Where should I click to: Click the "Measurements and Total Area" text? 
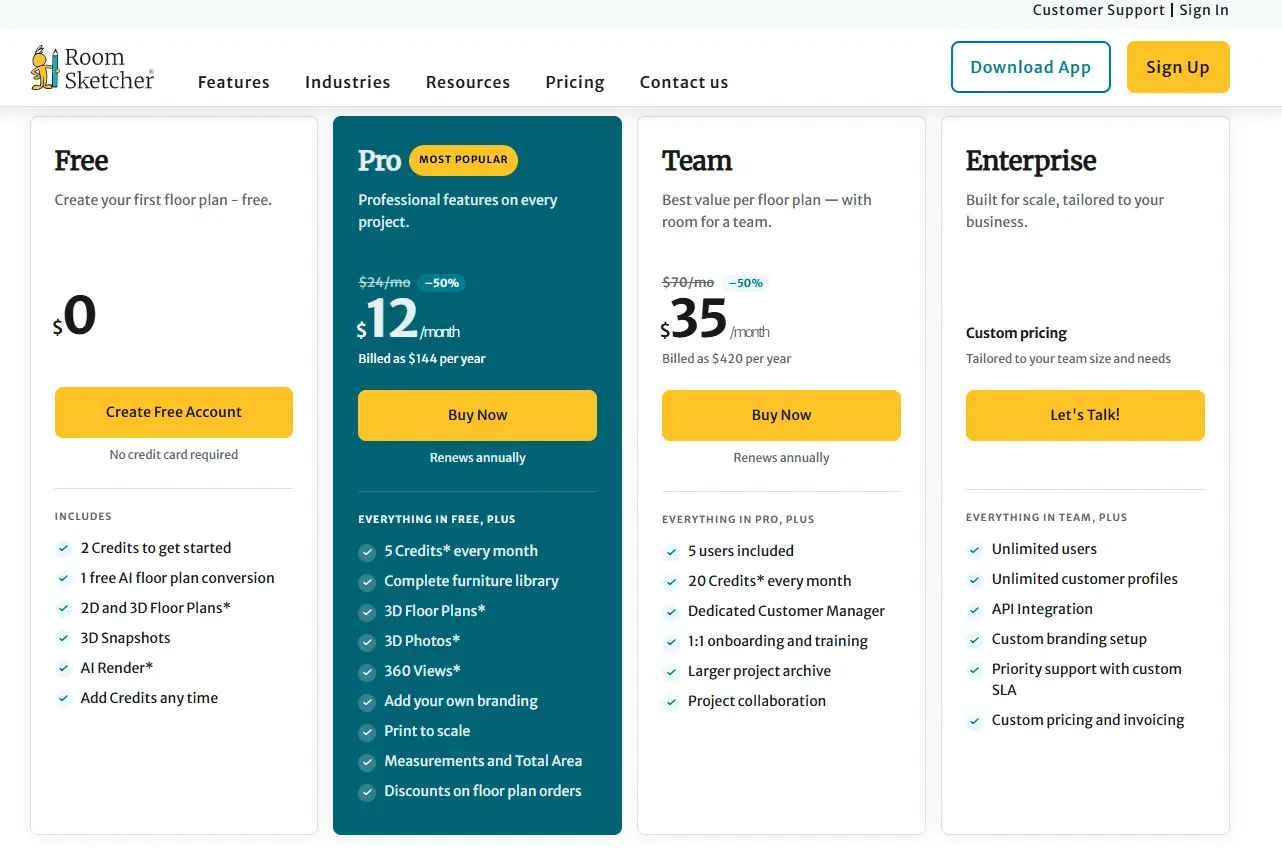click(483, 761)
